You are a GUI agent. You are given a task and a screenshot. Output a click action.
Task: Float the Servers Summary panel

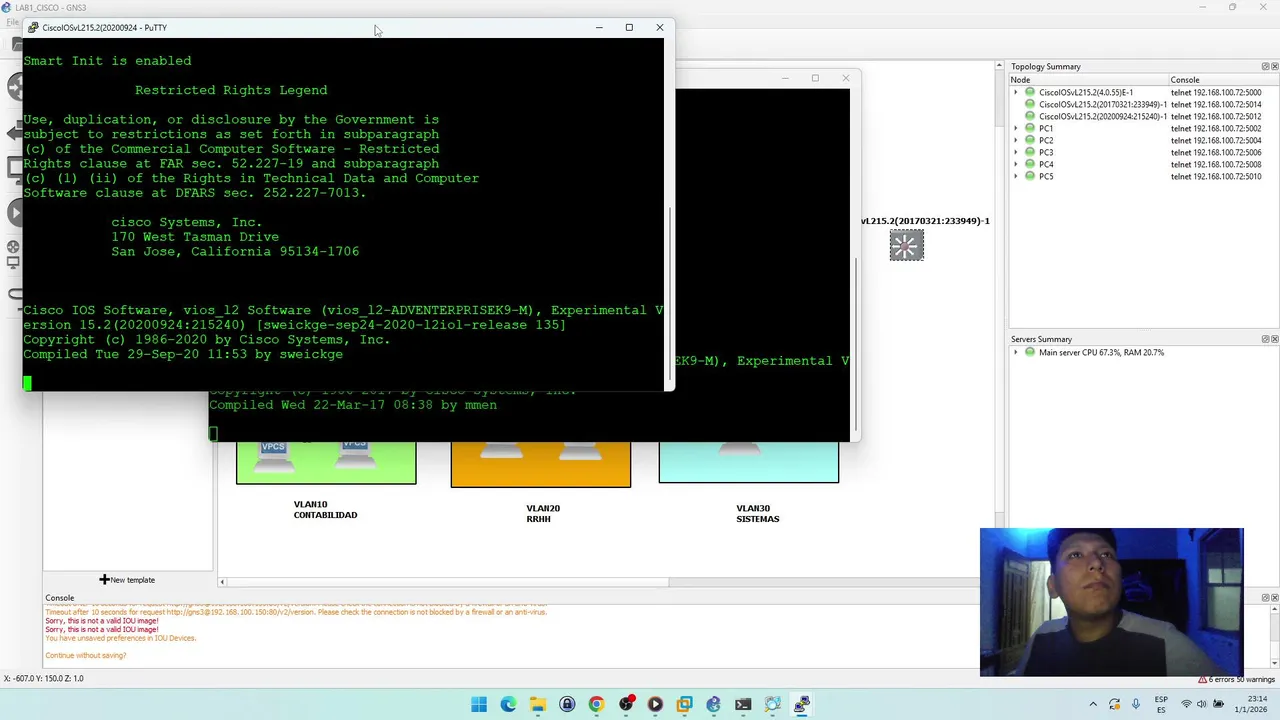(1265, 339)
